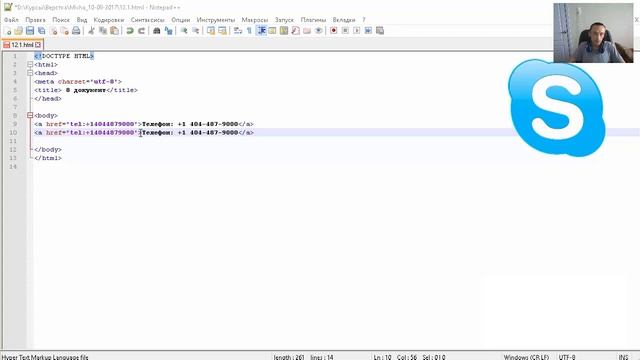Collapse the head tag fold marker
Screen dimensions: 640x360
pyautogui.click(x=30, y=73)
